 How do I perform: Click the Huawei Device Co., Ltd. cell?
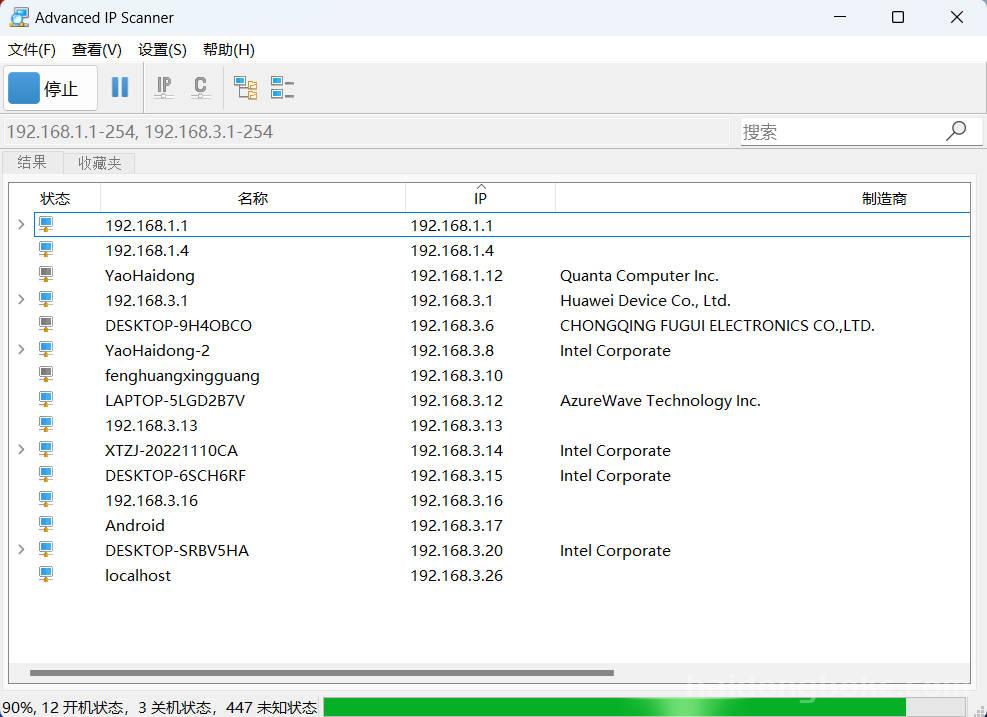[x=645, y=300]
